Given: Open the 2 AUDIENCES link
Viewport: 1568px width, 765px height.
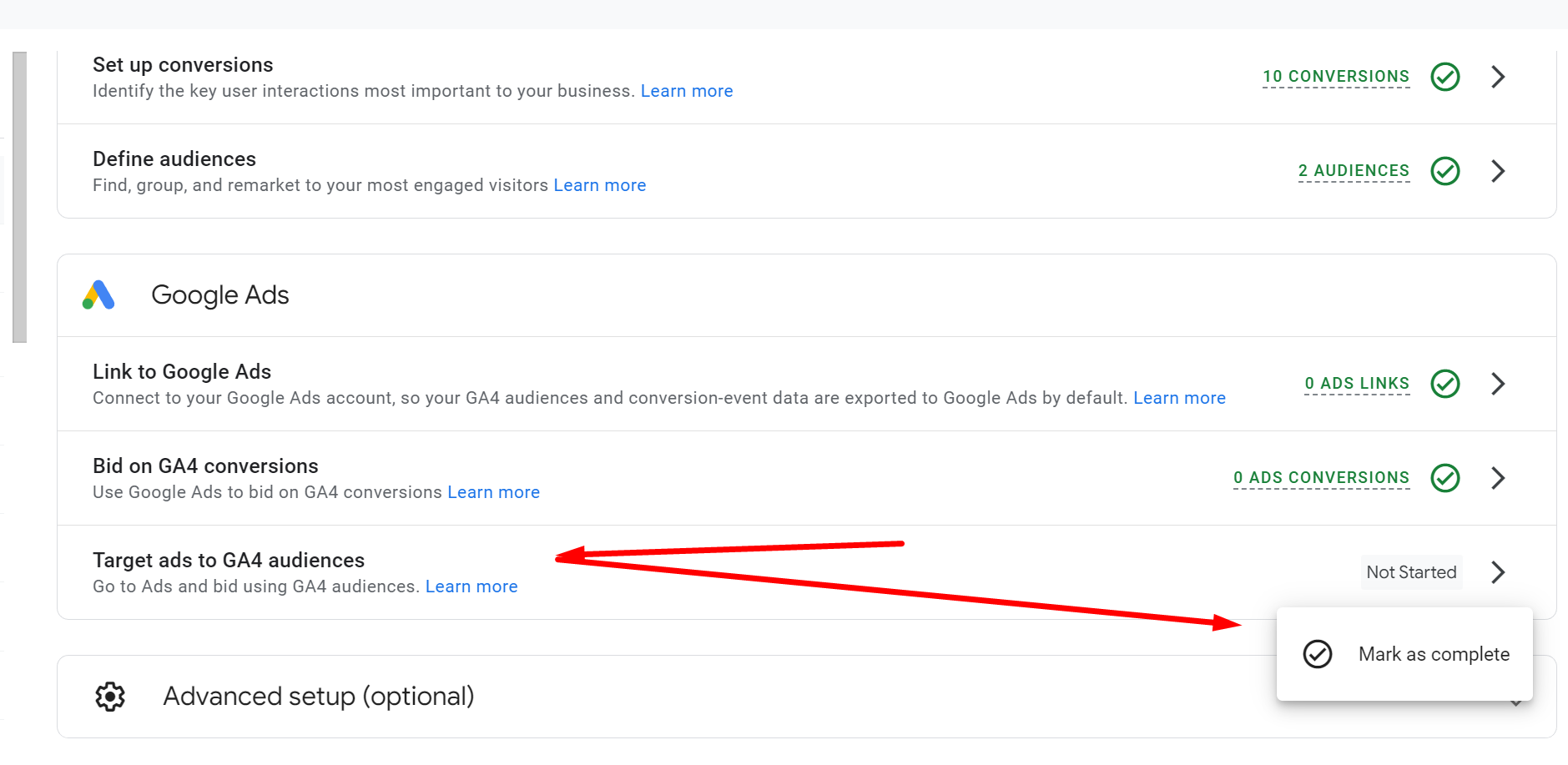Looking at the screenshot, I should (x=1354, y=171).
